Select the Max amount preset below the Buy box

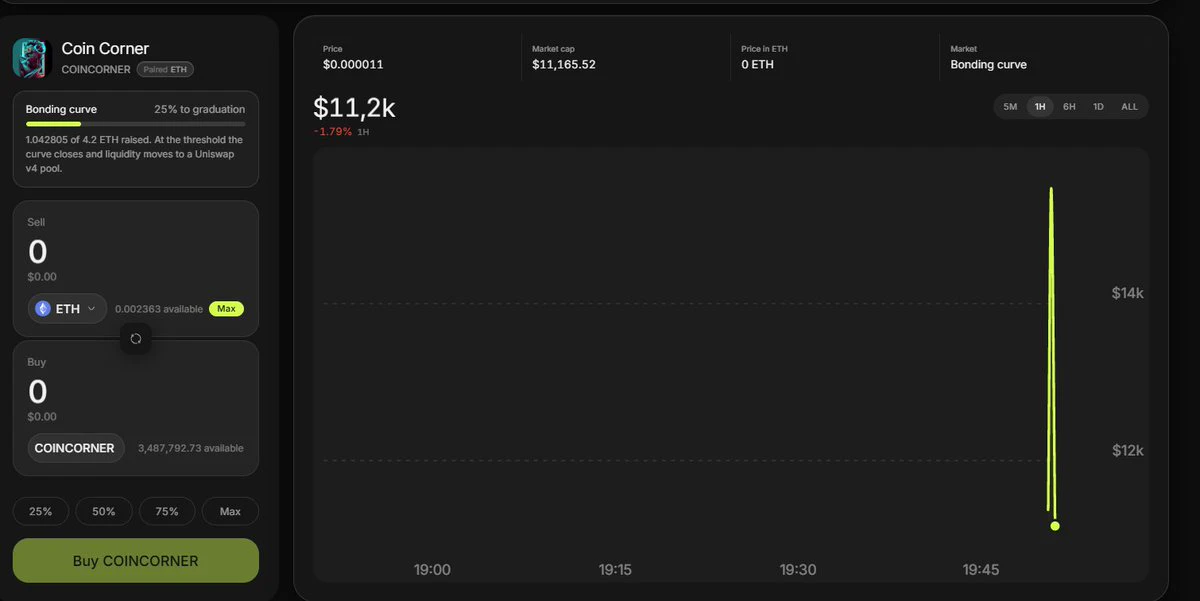(230, 511)
